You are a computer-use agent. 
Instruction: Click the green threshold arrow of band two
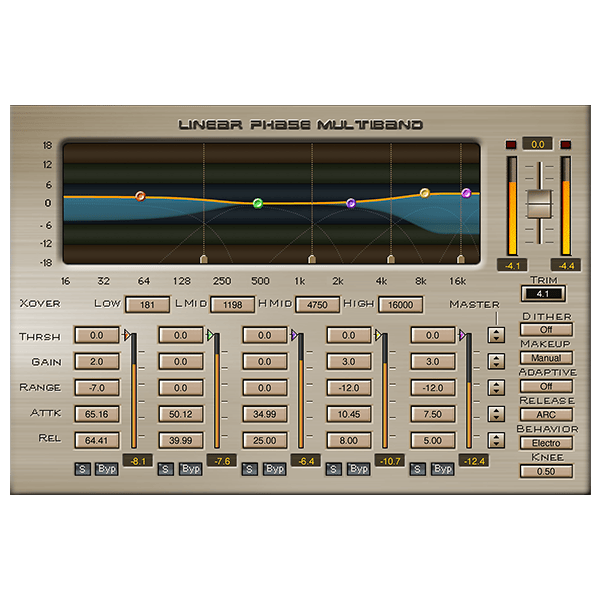(x=210, y=336)
